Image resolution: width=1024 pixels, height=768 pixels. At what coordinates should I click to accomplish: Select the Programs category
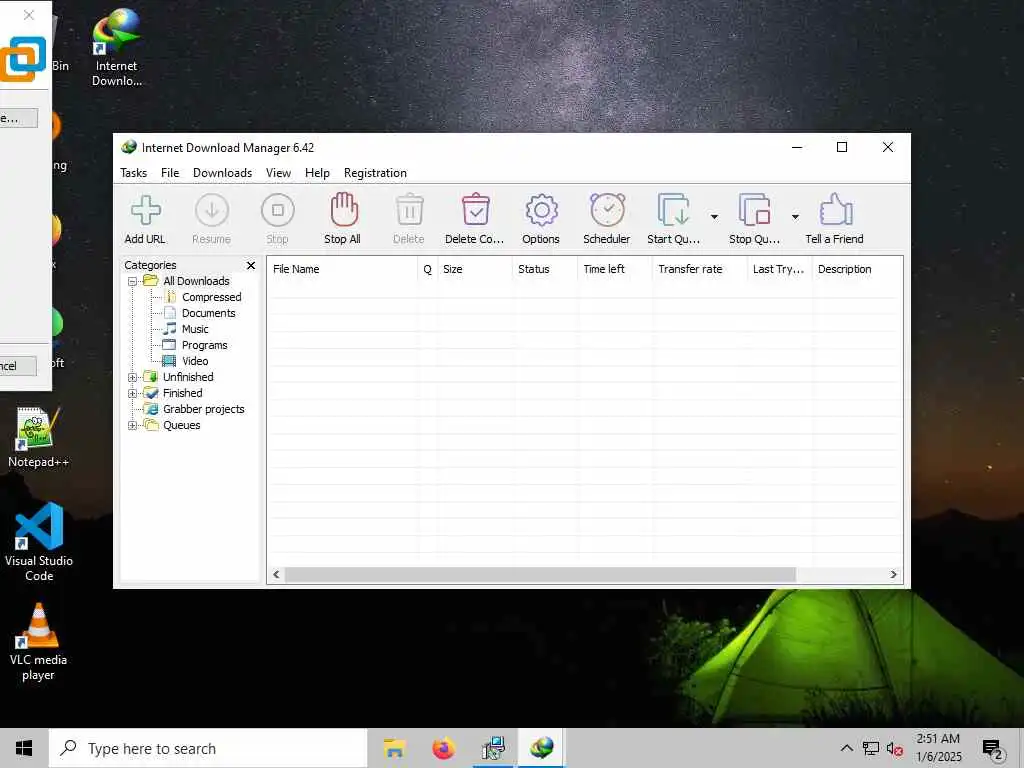(204, 345)
